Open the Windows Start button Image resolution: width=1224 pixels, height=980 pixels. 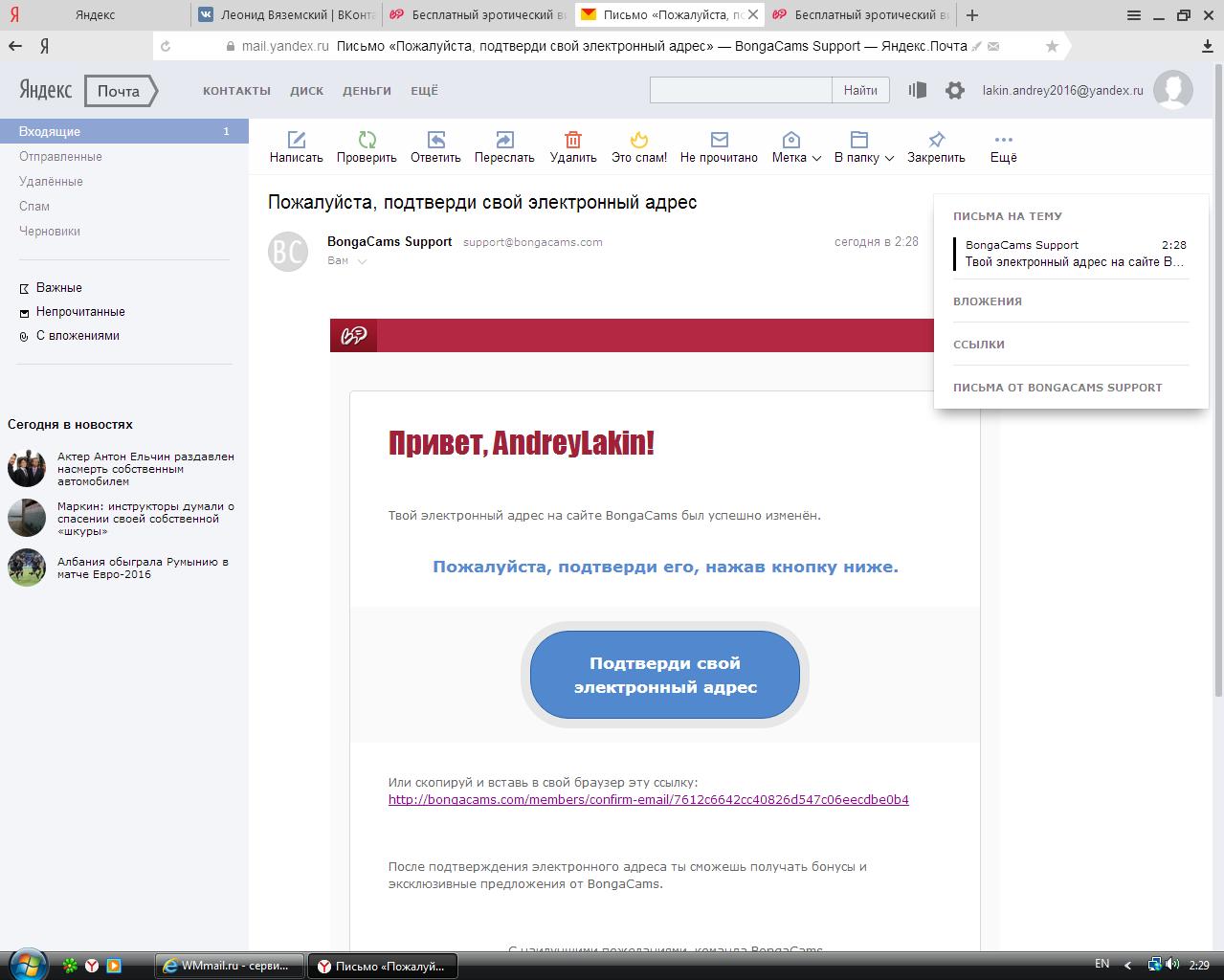point(27,964)
